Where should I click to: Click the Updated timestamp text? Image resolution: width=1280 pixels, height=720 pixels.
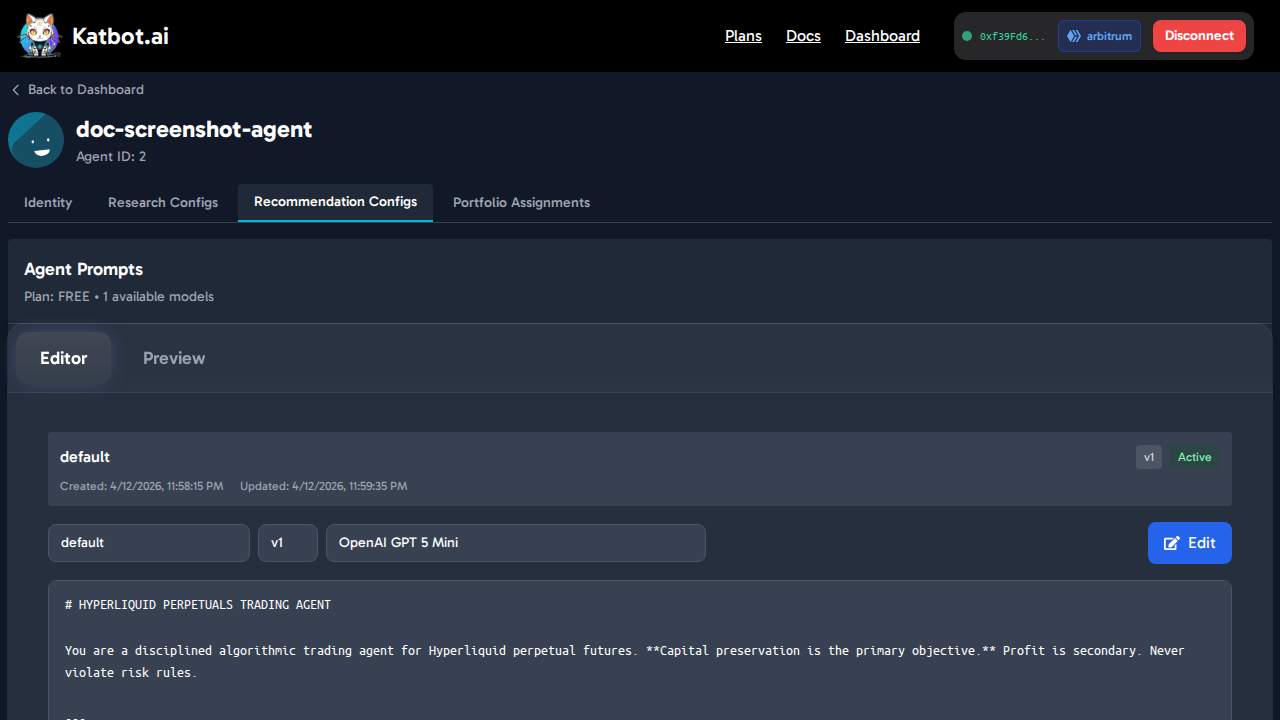[x=323, y=487]
